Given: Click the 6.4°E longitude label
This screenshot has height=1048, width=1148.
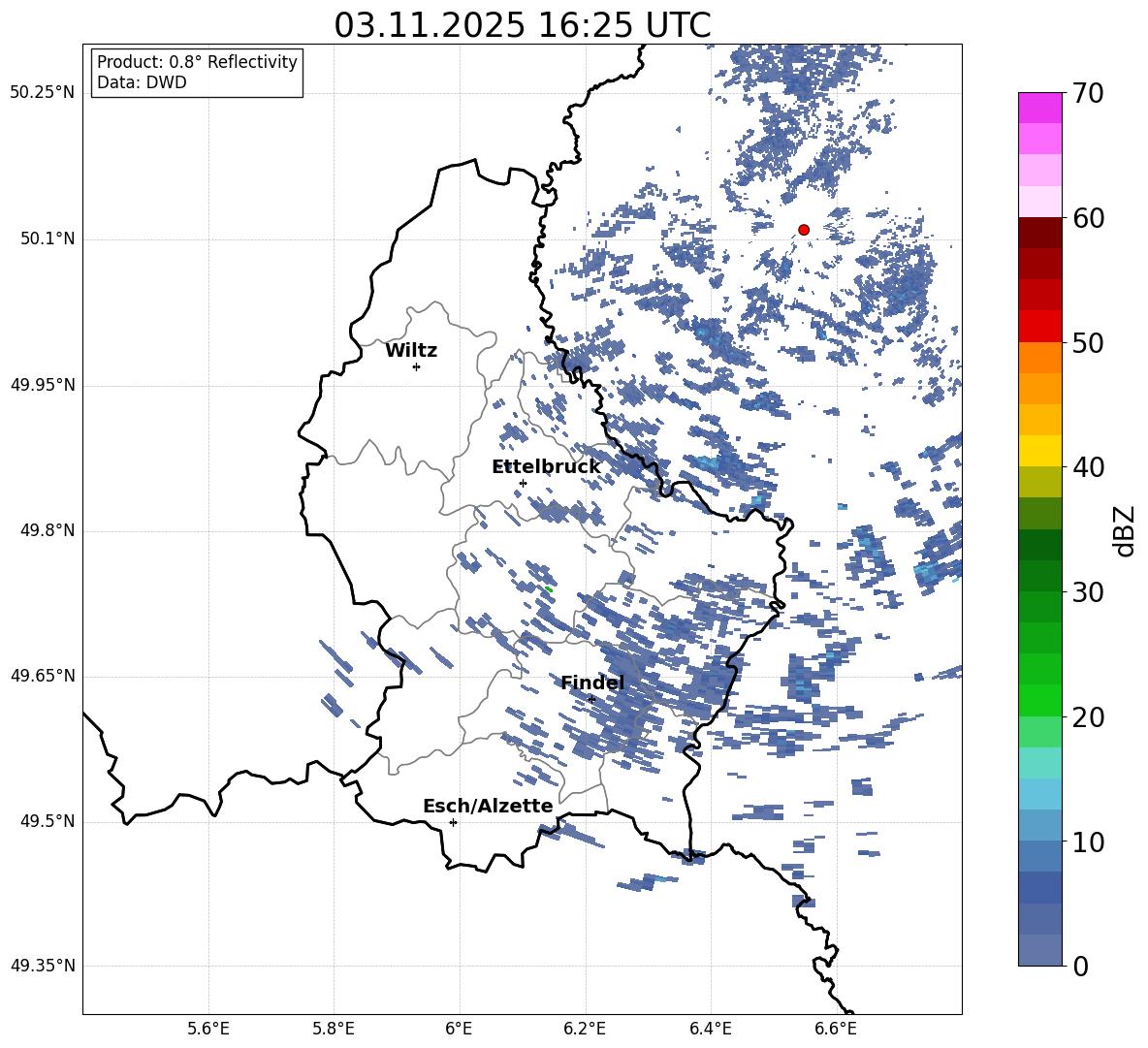Looking at the screenshot, I should [710, 1029].
